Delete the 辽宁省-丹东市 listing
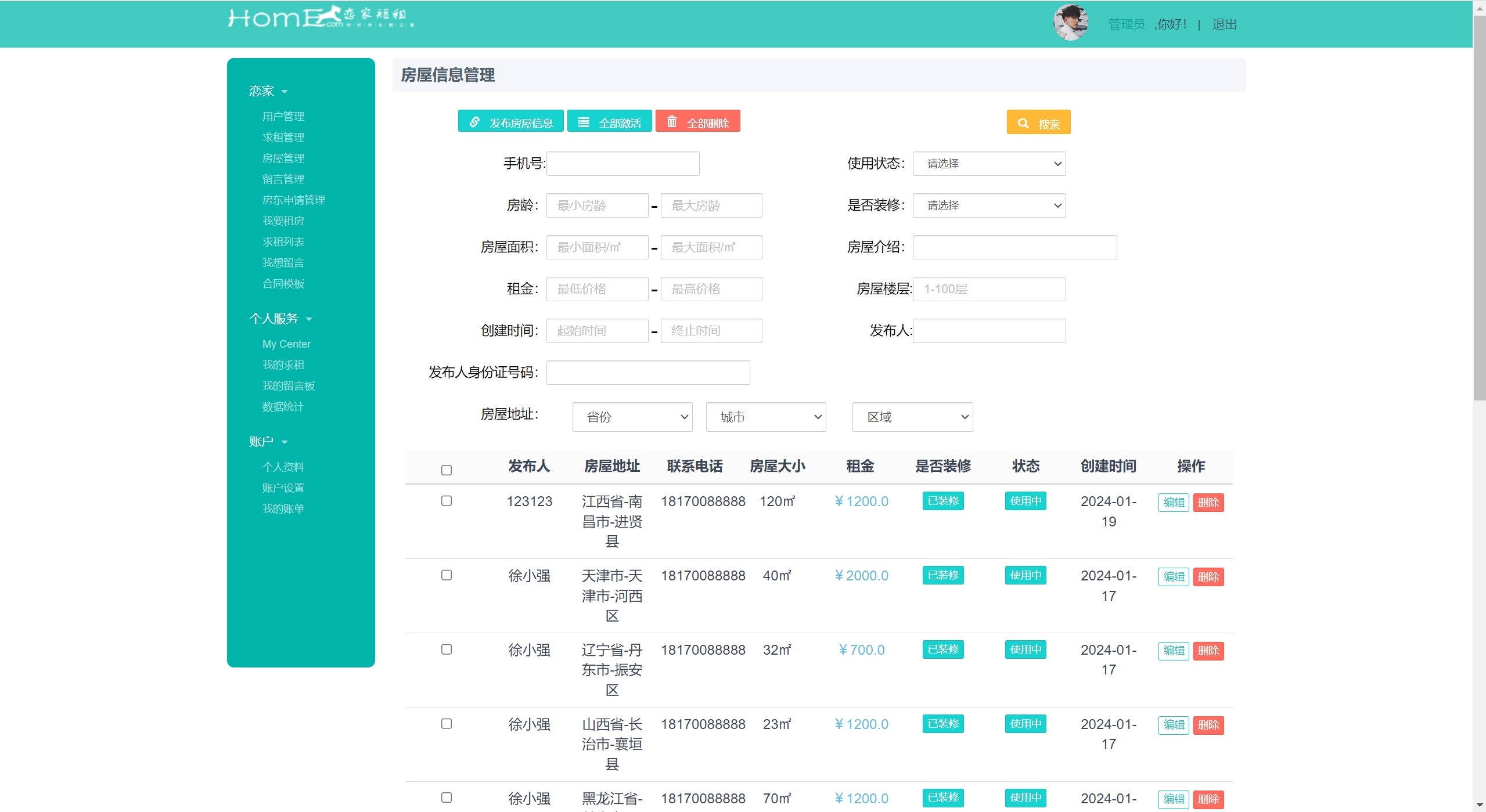This screenshot has width=1486, height=812. tap(1208, 651)
